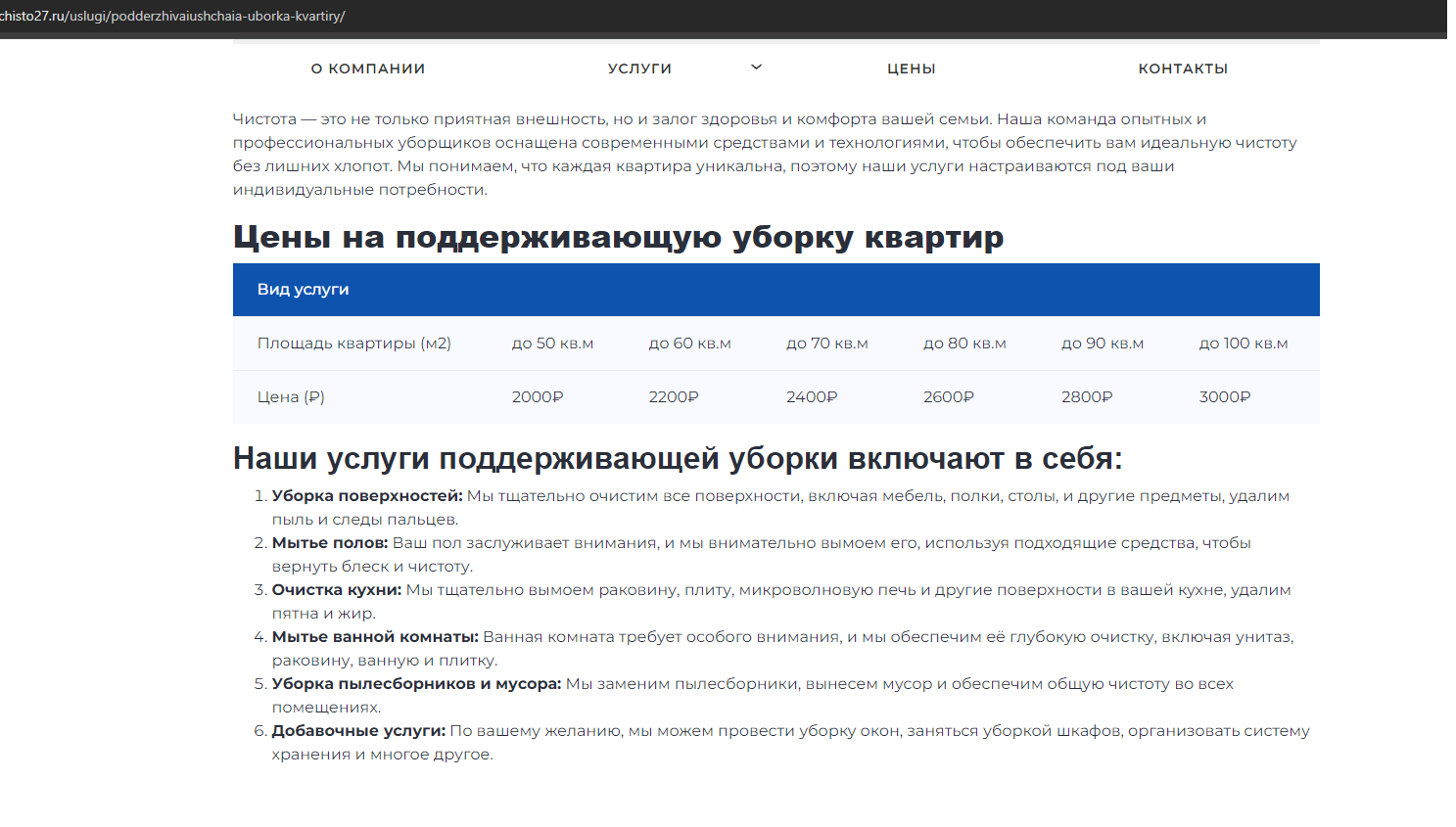This screenshot has width=1456, height=827.
Task: Click the 3000₽ price cell
Action: pyautogui.click(x=1225, y=397)
